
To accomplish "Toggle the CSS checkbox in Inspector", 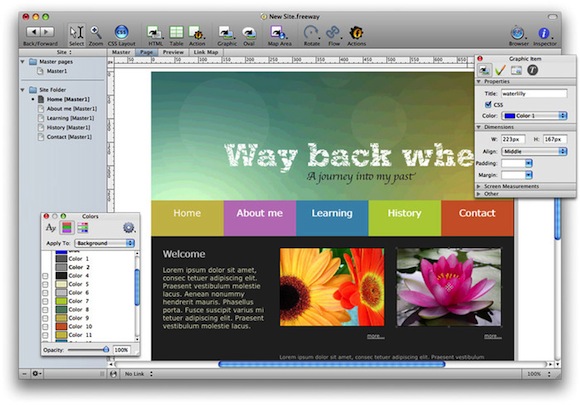I will click(488, 105).
